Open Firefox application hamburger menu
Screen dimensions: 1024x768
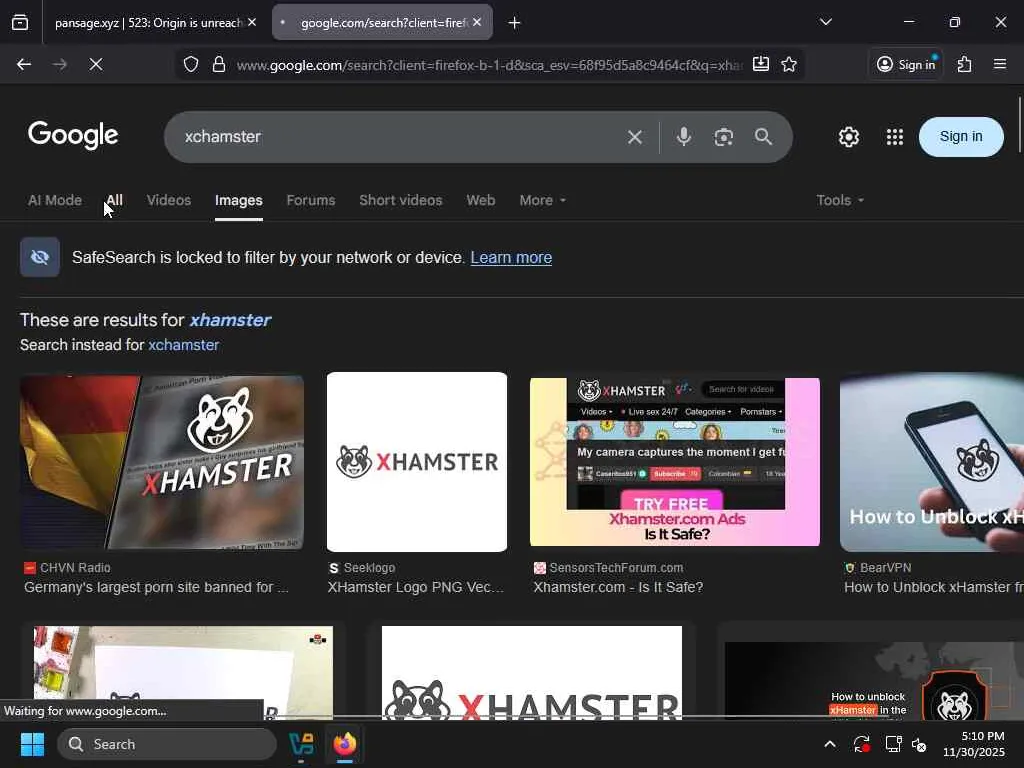tap(1000, 64)
